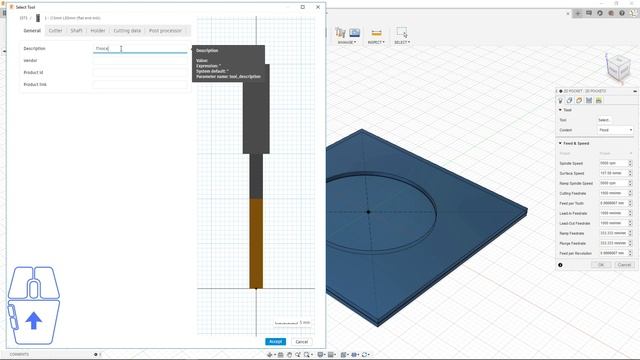The width and height of the screenshot is (640, 360).
Task: Open the Linking tab icon in 2D Pocket panel
Action: (x=599, y=100)
